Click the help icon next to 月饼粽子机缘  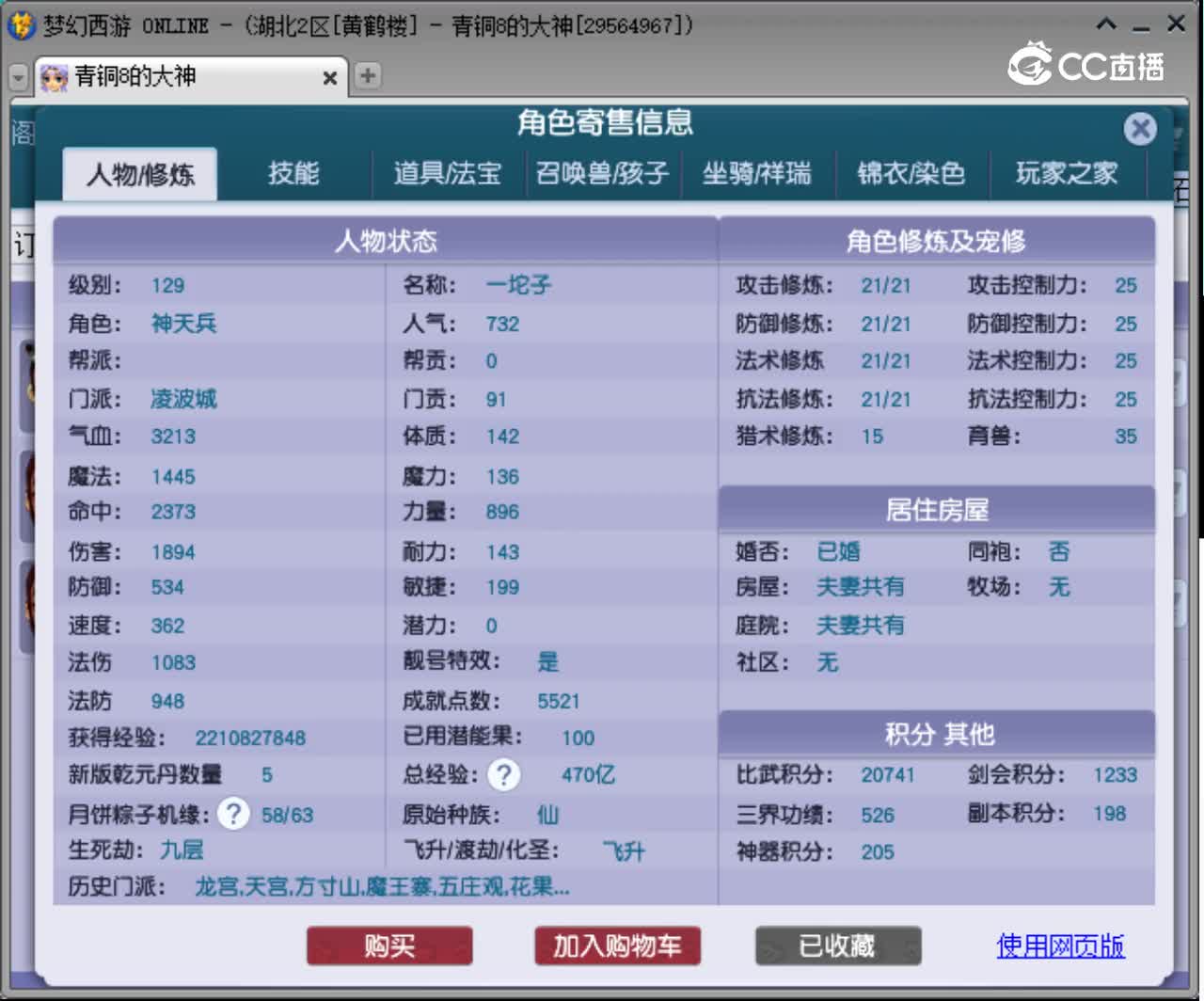(x=233, y=814)
